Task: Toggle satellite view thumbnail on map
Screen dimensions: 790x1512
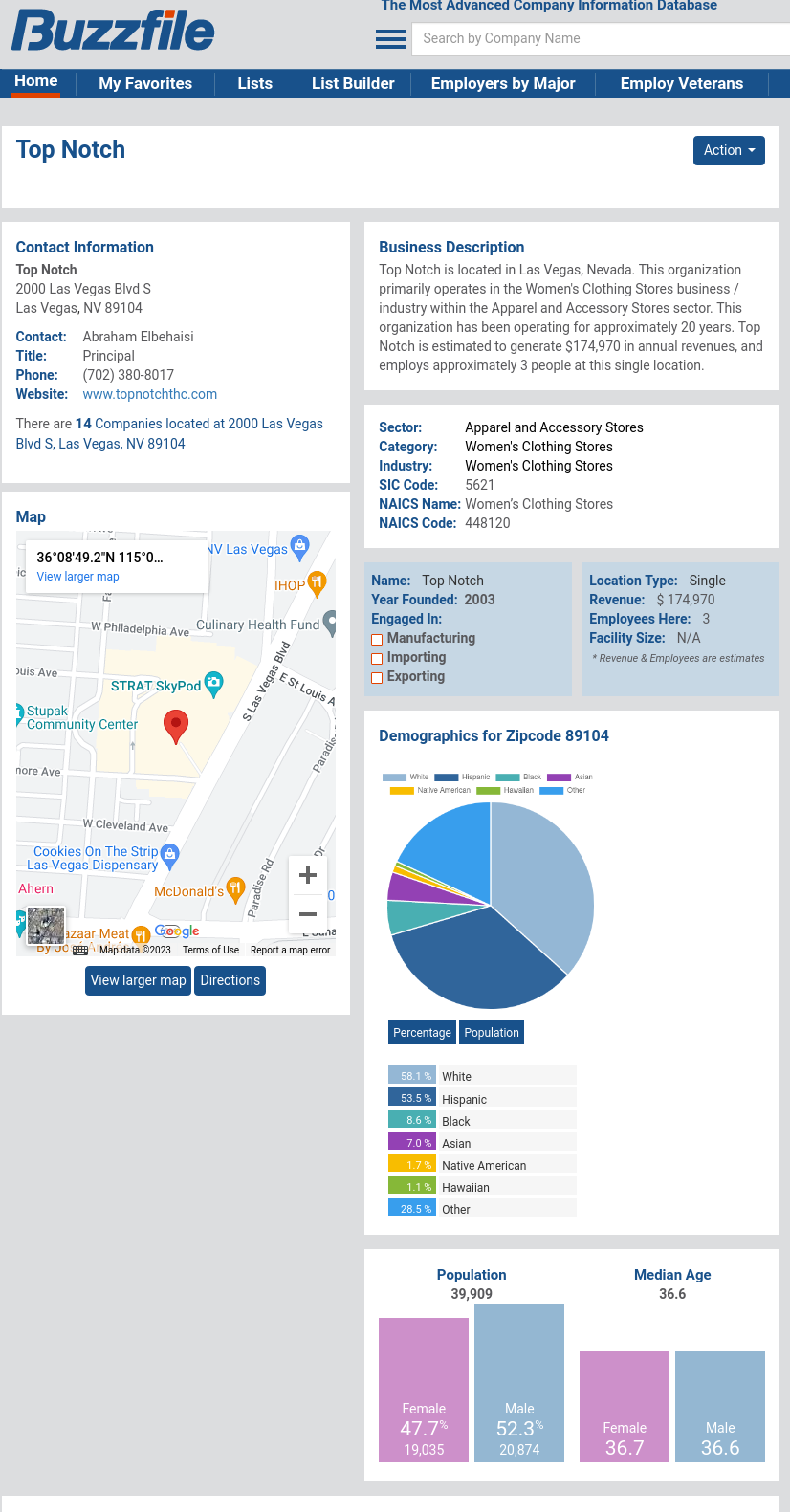Action: 46,926
